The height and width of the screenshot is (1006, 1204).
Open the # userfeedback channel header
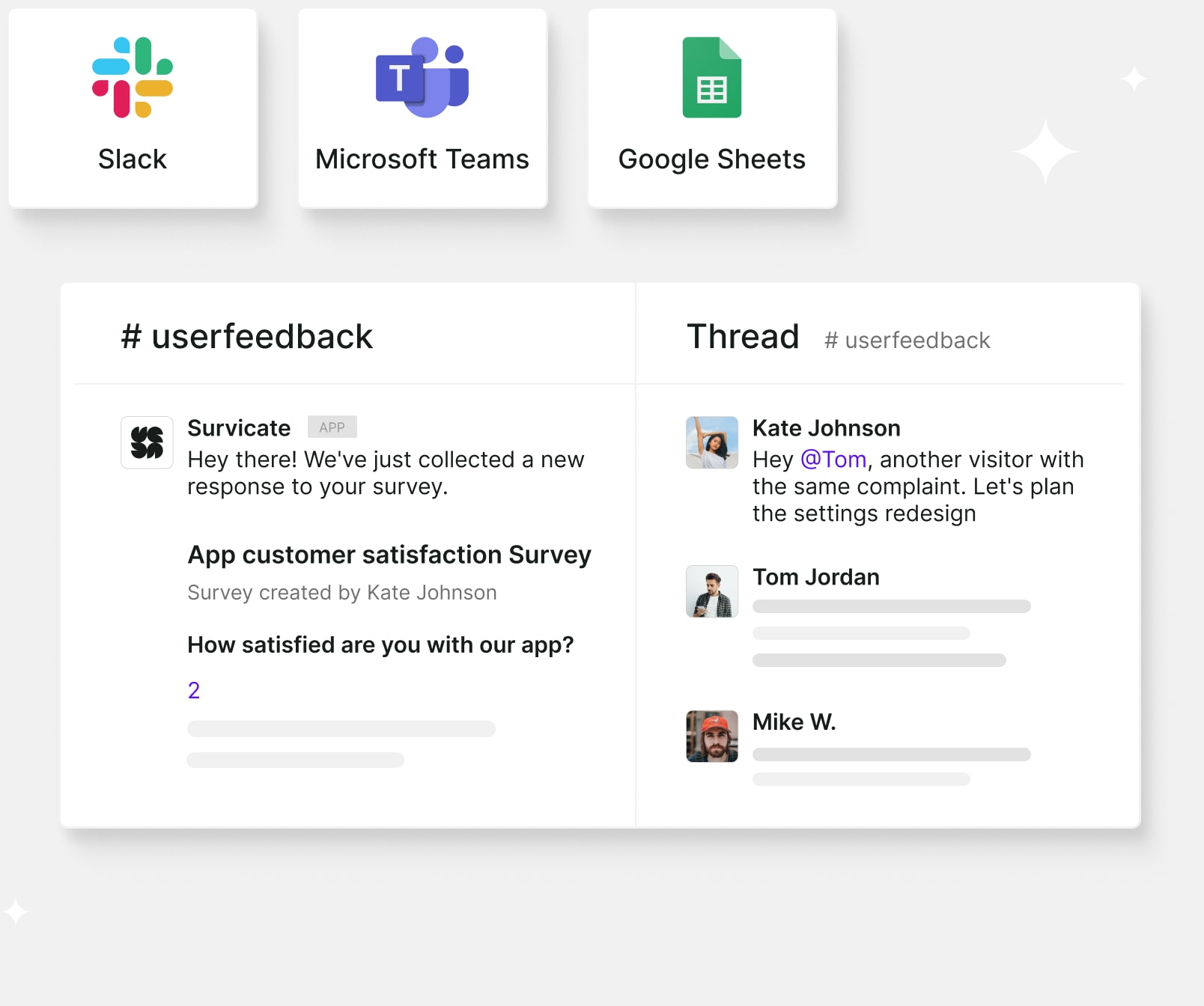247,336
